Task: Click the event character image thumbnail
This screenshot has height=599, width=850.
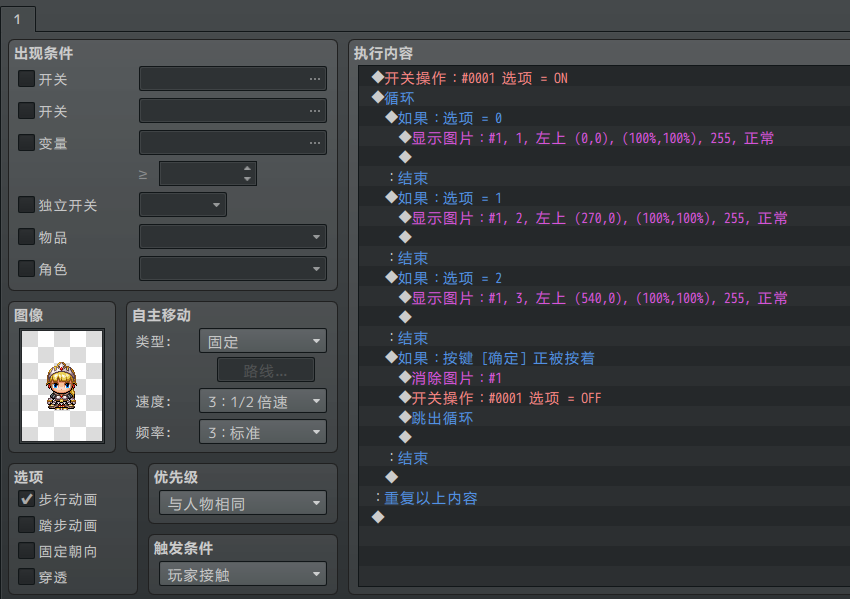Action: click(62, 385)
